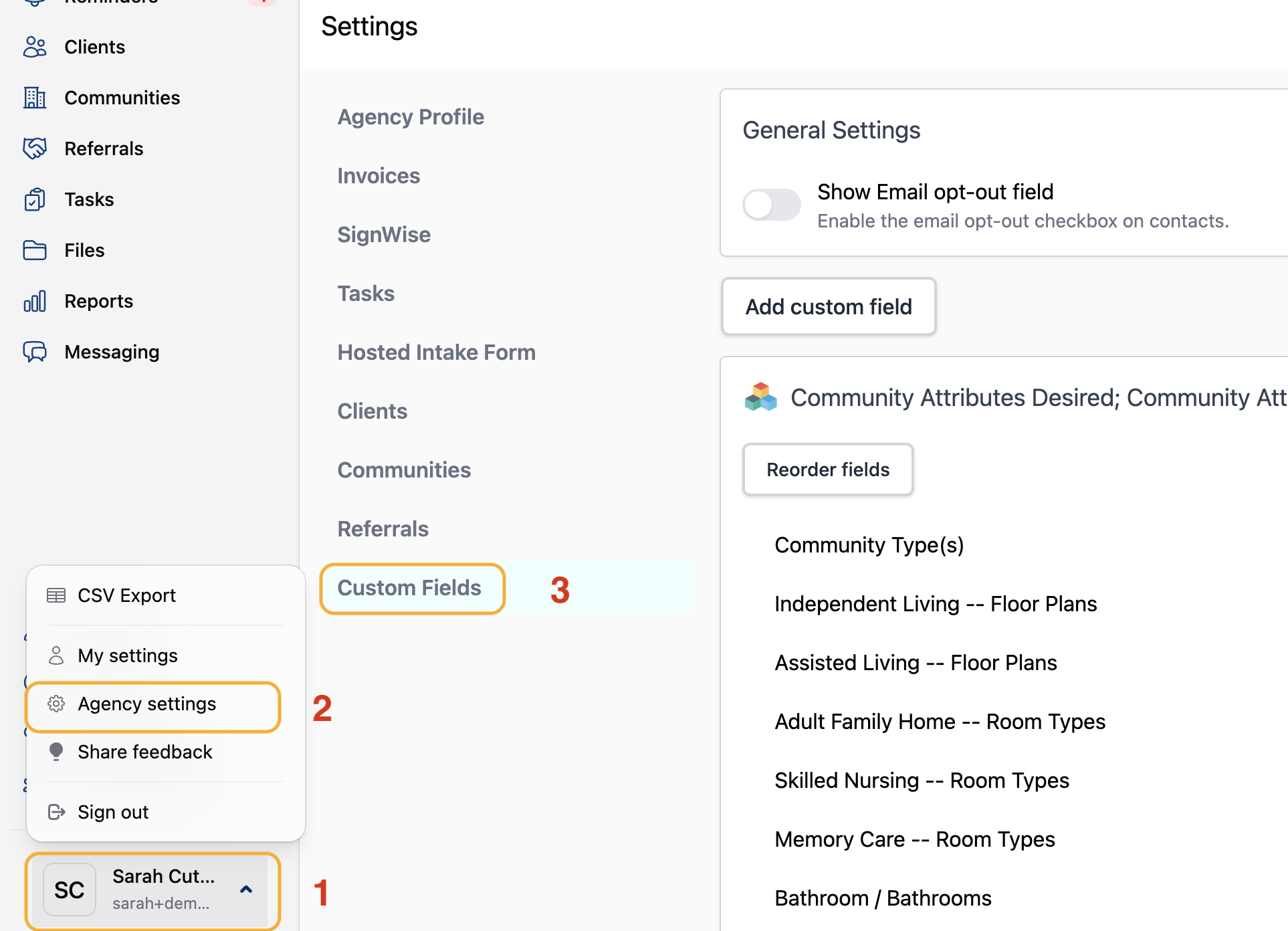Click the Reorder fields button
The width and height of the screenshot is (1288, 931).
pyautogui.click(x=828, y=470)
